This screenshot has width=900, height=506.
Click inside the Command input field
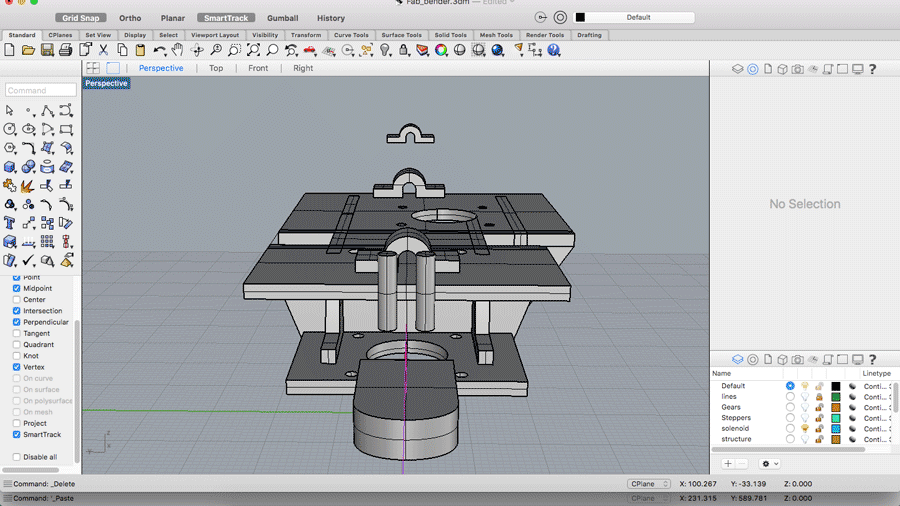(x=41, y=90)
